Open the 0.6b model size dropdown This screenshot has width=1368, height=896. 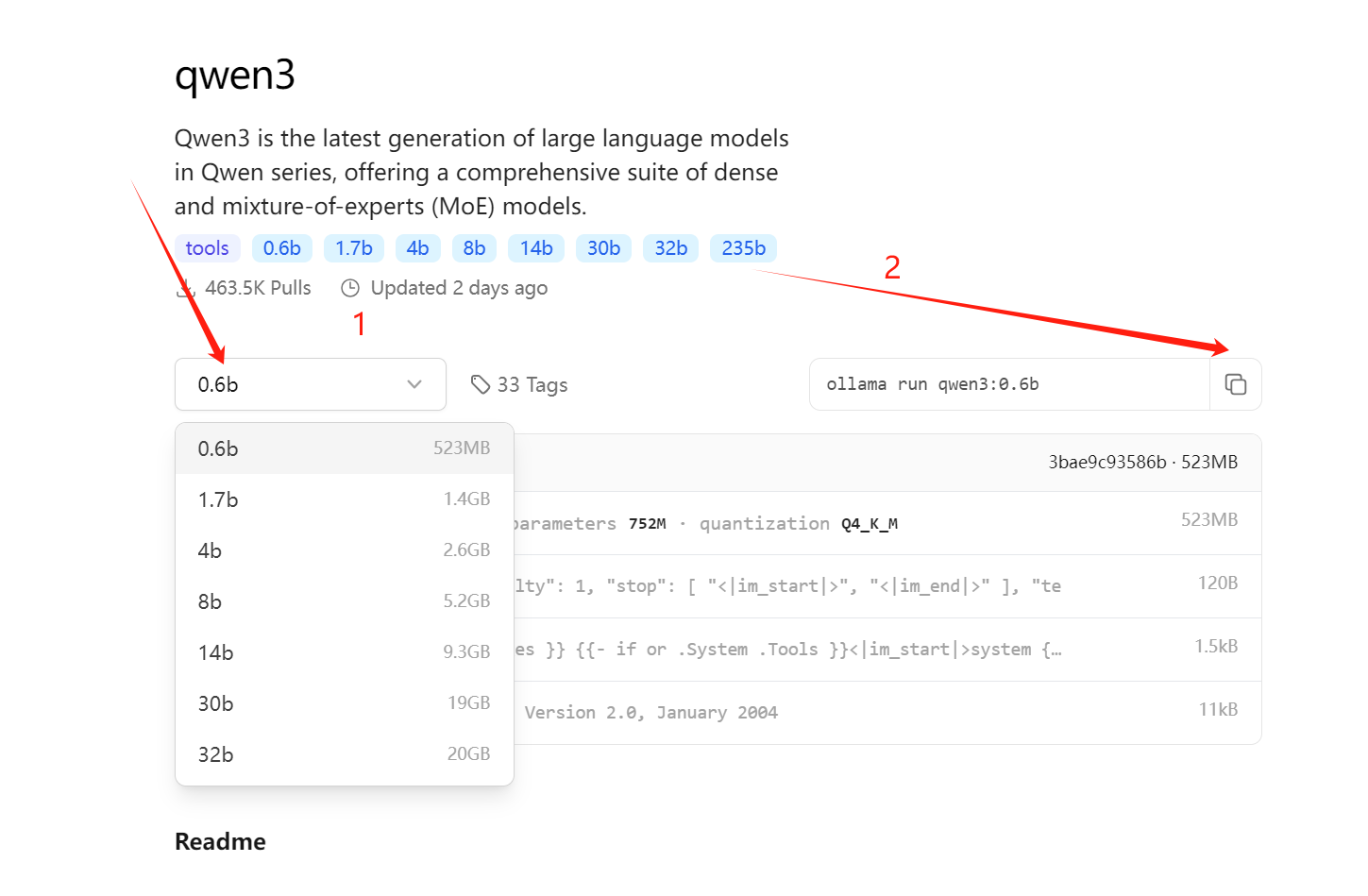coord(311,384)
